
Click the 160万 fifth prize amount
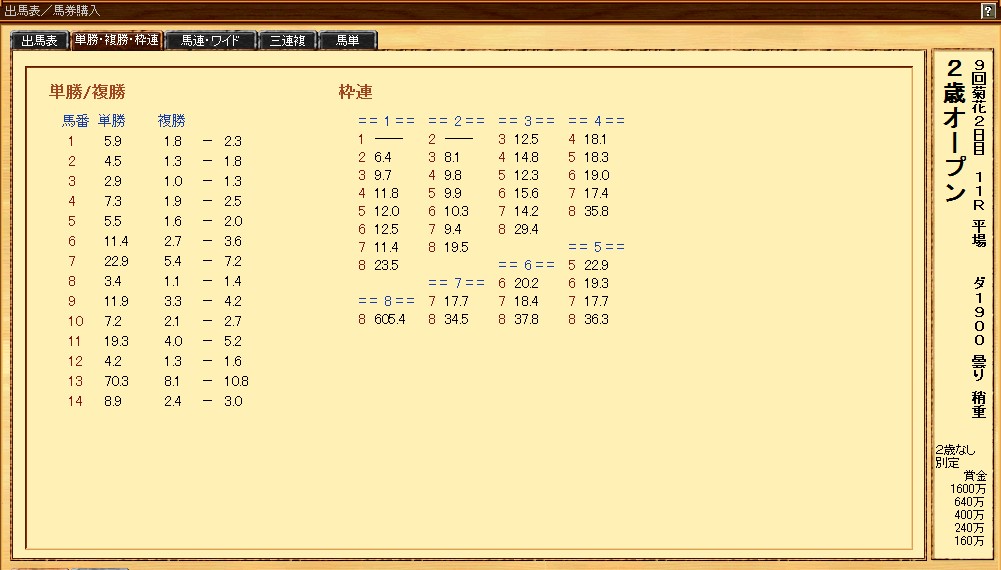tap(970, 541)
